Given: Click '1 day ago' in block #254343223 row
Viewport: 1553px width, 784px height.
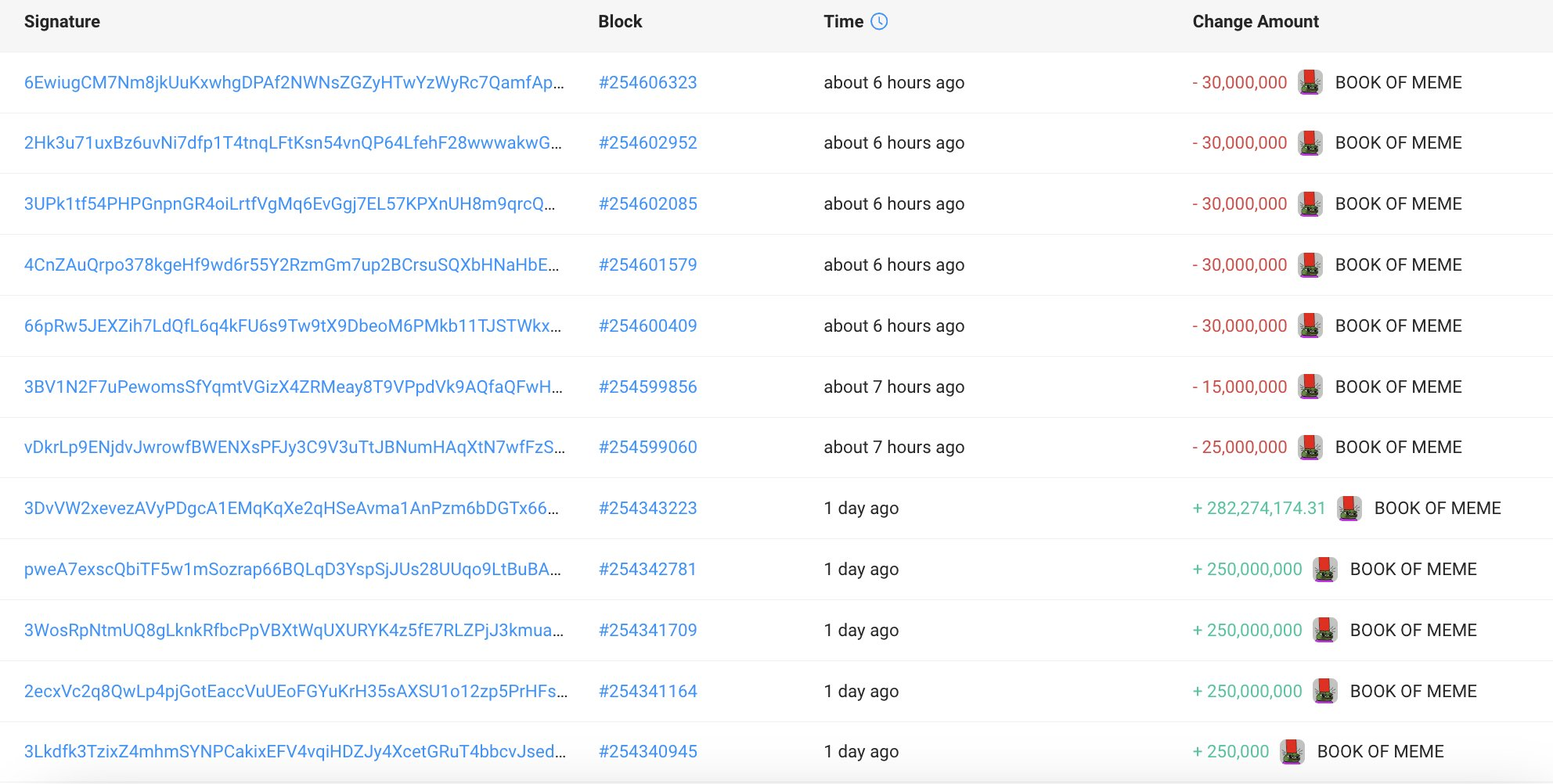Looking at the screenshot, I should (x=861, y=509).
